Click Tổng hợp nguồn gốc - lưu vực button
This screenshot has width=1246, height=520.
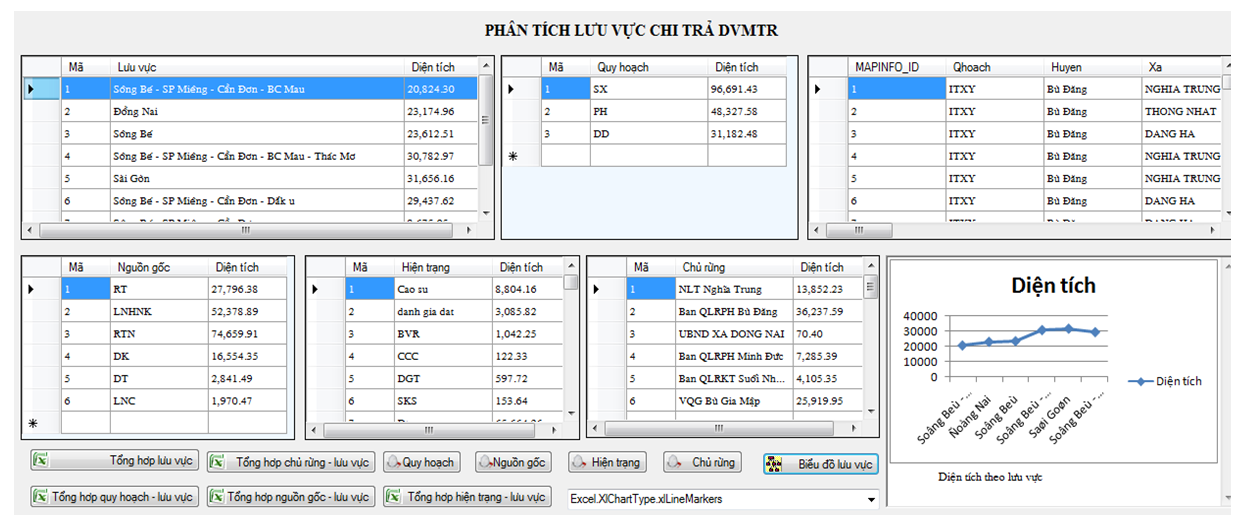point(290,496)
